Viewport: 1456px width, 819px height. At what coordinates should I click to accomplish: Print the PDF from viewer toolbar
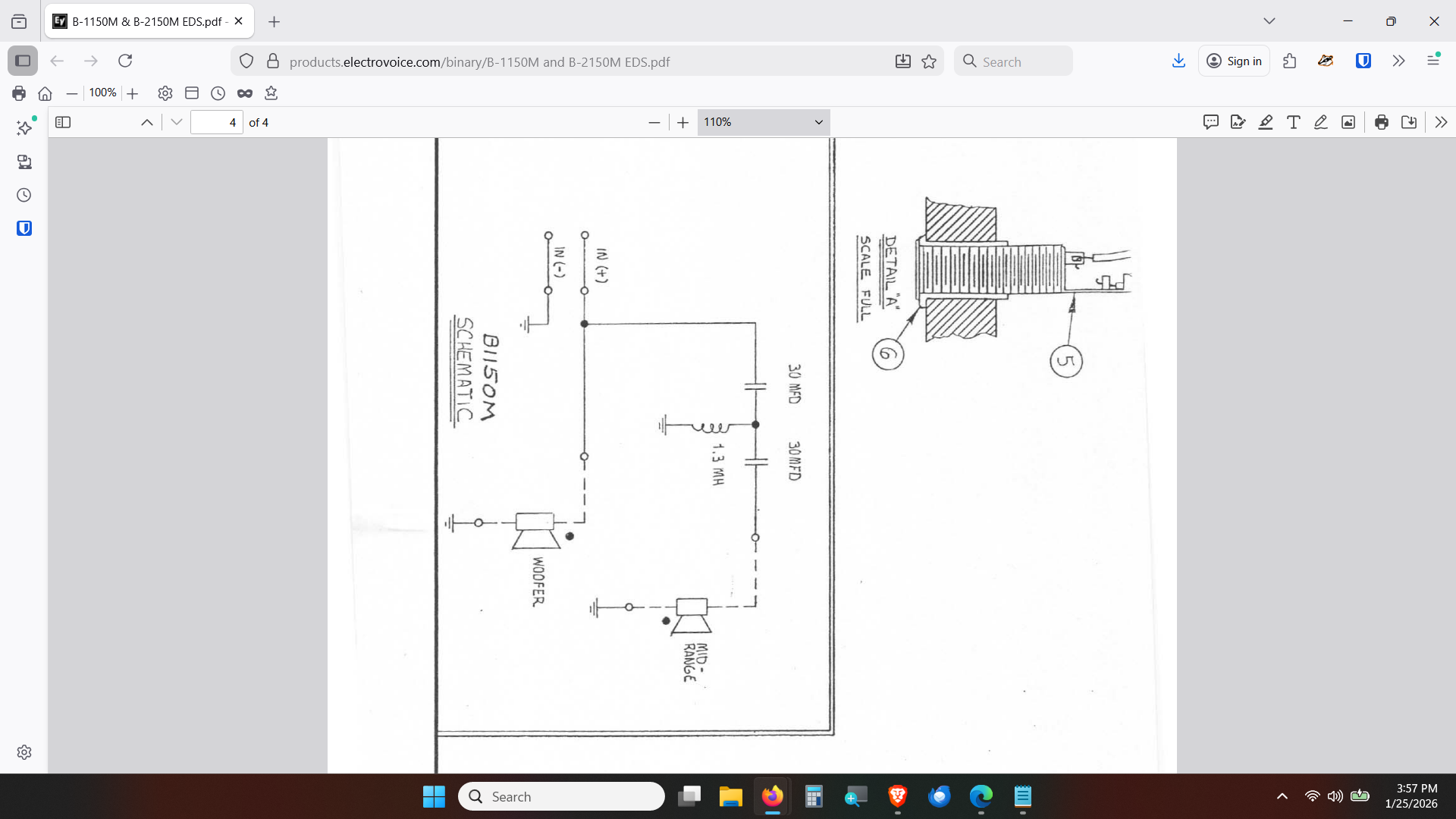[1382, 122]
